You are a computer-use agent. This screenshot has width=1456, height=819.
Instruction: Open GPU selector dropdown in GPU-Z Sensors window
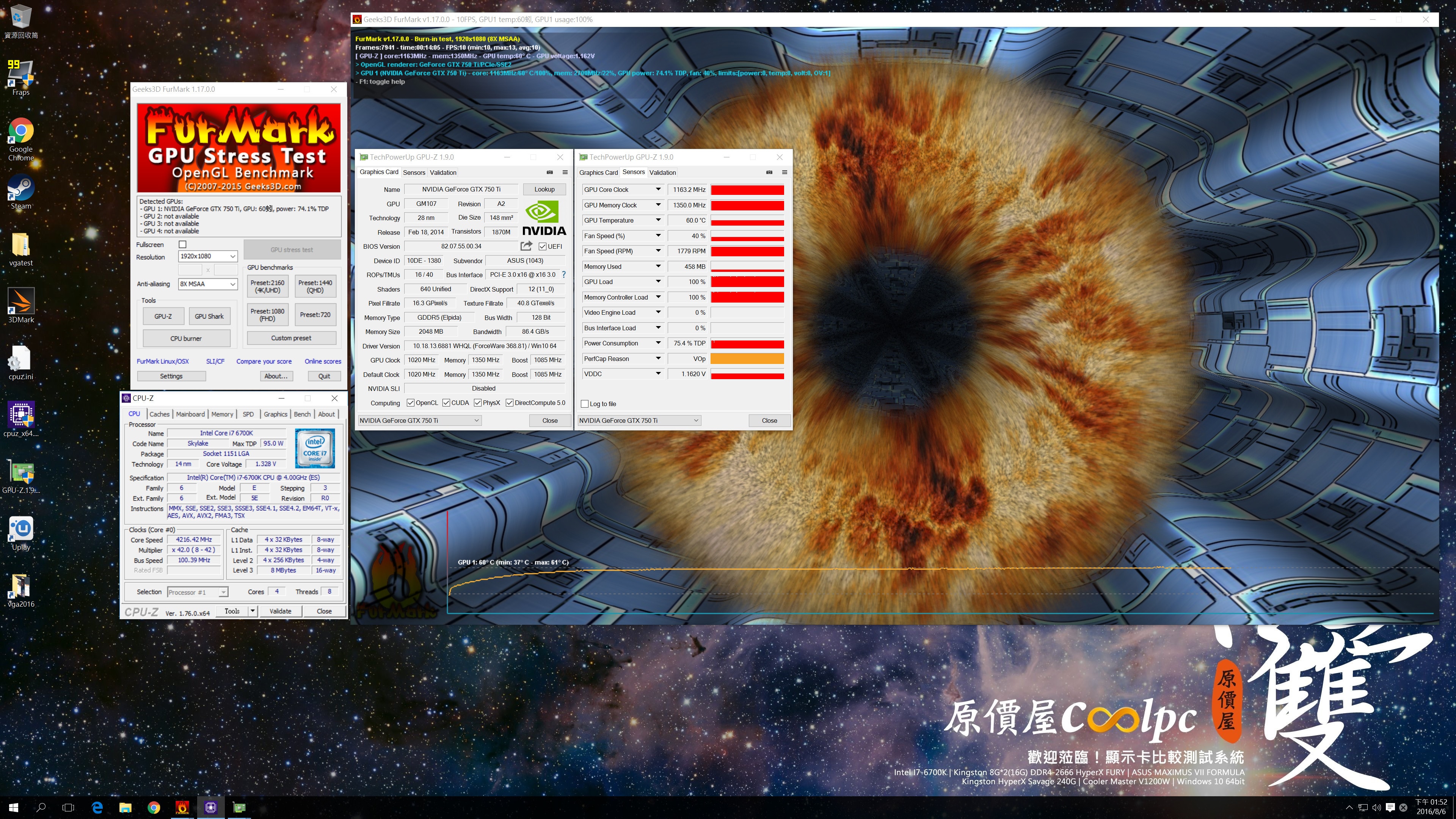[639, 420]
